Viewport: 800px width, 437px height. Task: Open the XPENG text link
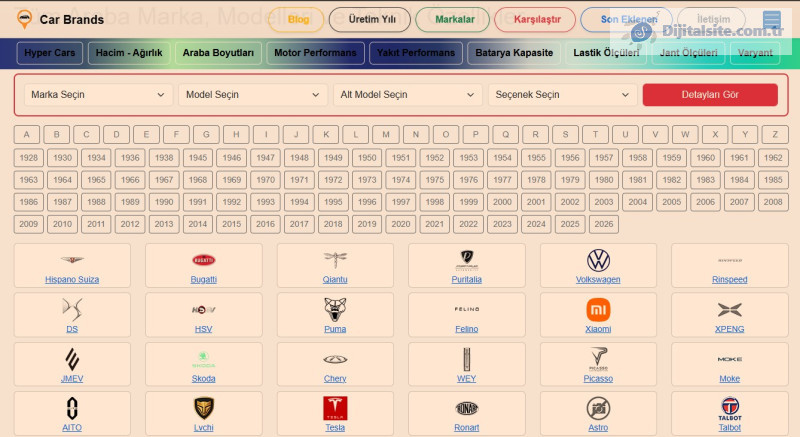tap(730, 329)
